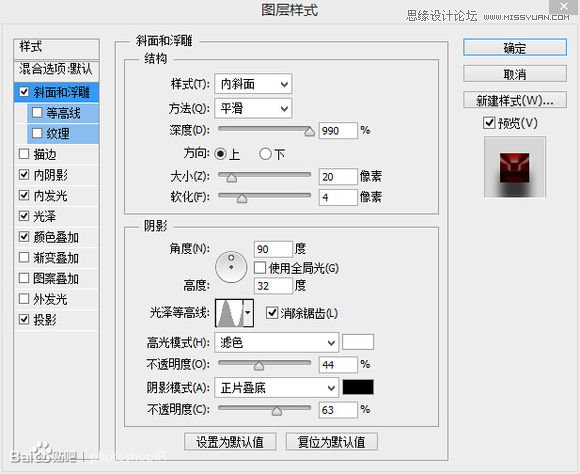Screen dimensions: 580x474
Task: Click the angle and altitude dial
Action: tap(231, 267)
